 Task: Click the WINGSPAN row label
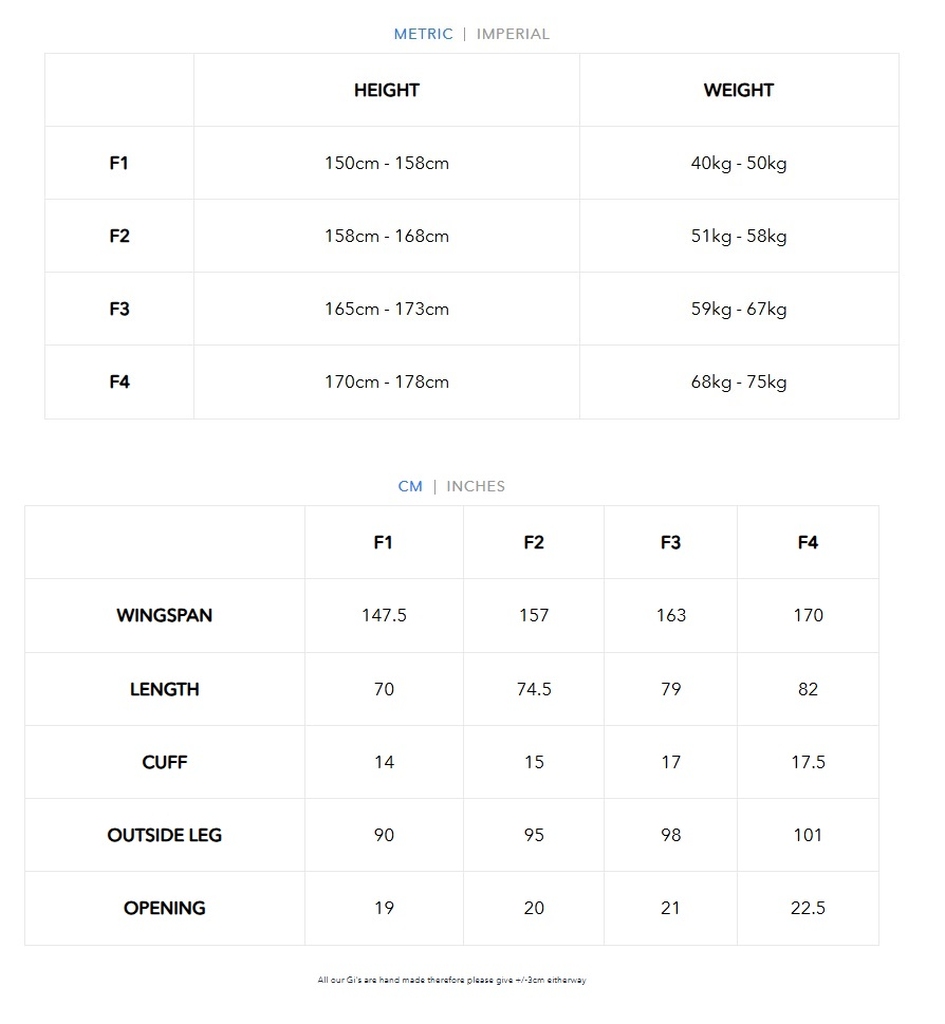pos(165,615)
